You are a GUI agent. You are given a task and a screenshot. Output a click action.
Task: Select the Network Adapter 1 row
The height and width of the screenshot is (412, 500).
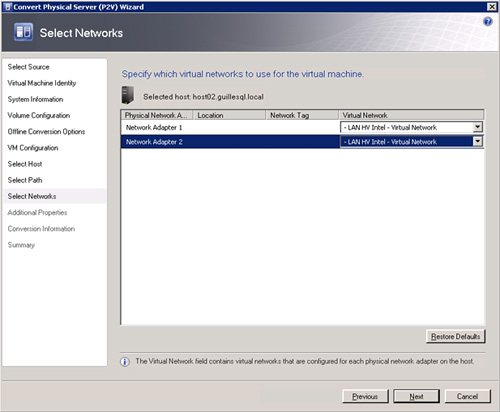[x=302, y=127]
